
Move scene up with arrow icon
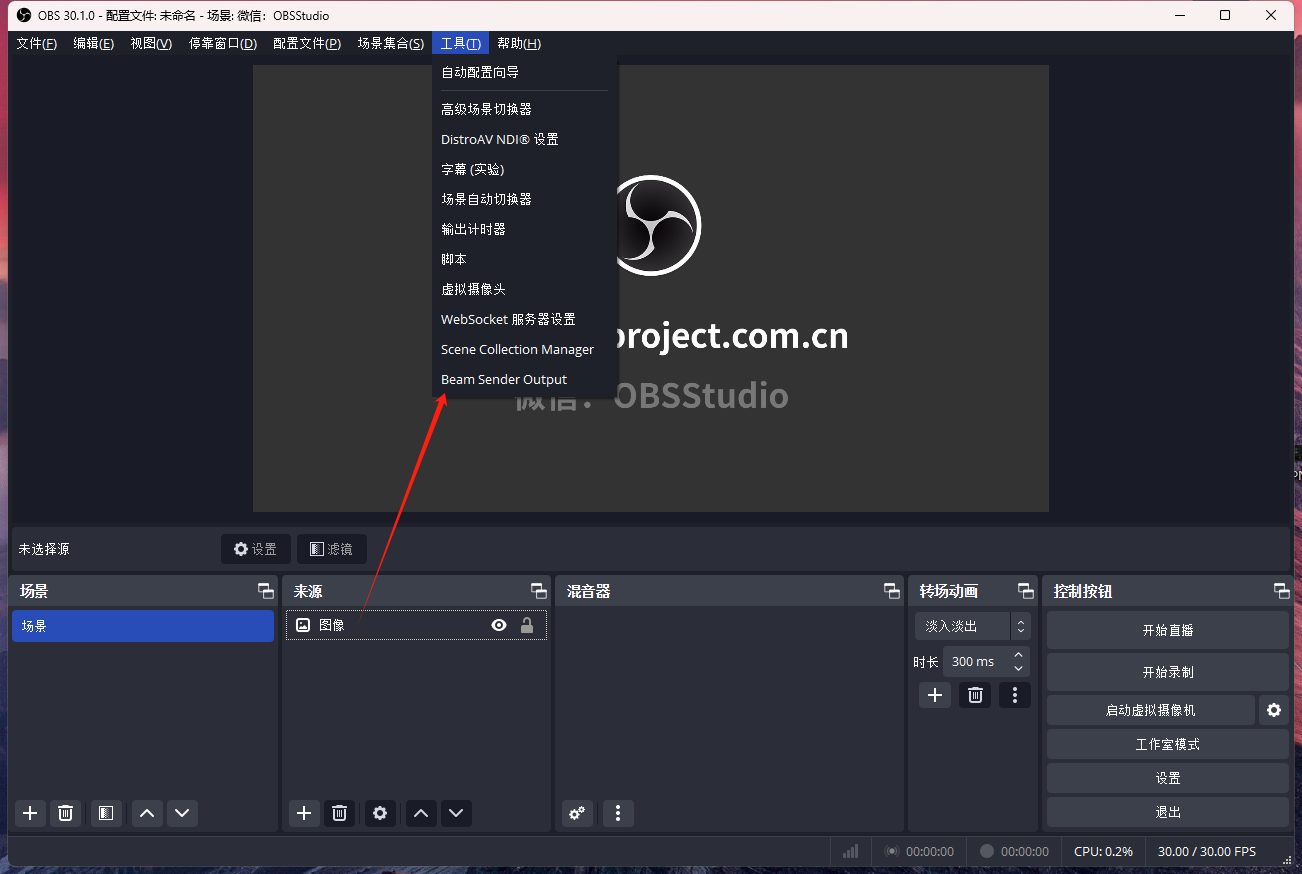tap(147, 813)
